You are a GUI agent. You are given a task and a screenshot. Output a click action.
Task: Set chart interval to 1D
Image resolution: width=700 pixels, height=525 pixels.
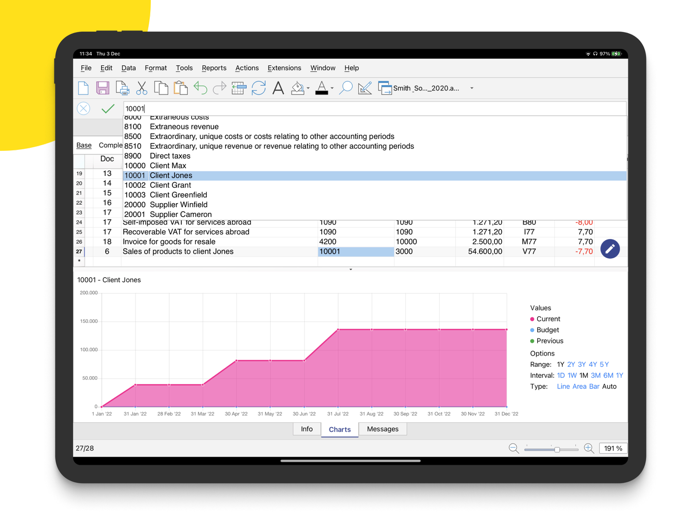click(561, 375)
